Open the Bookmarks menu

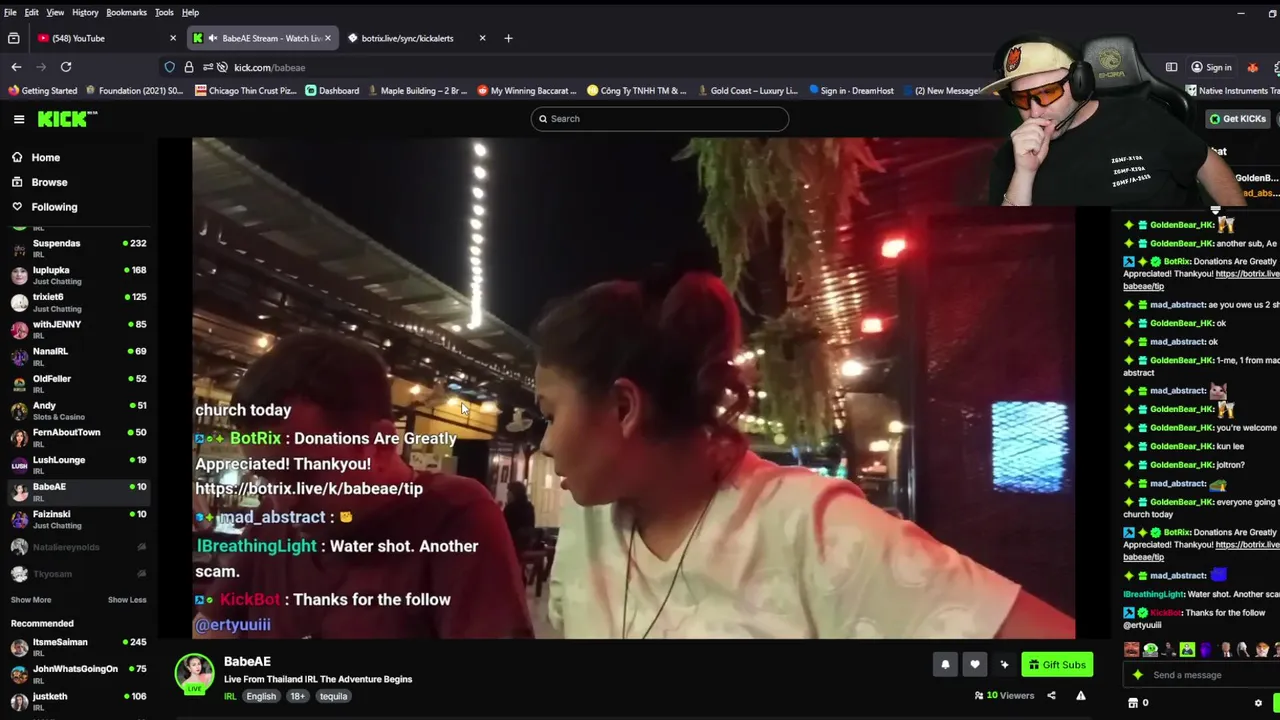point(126,12)
